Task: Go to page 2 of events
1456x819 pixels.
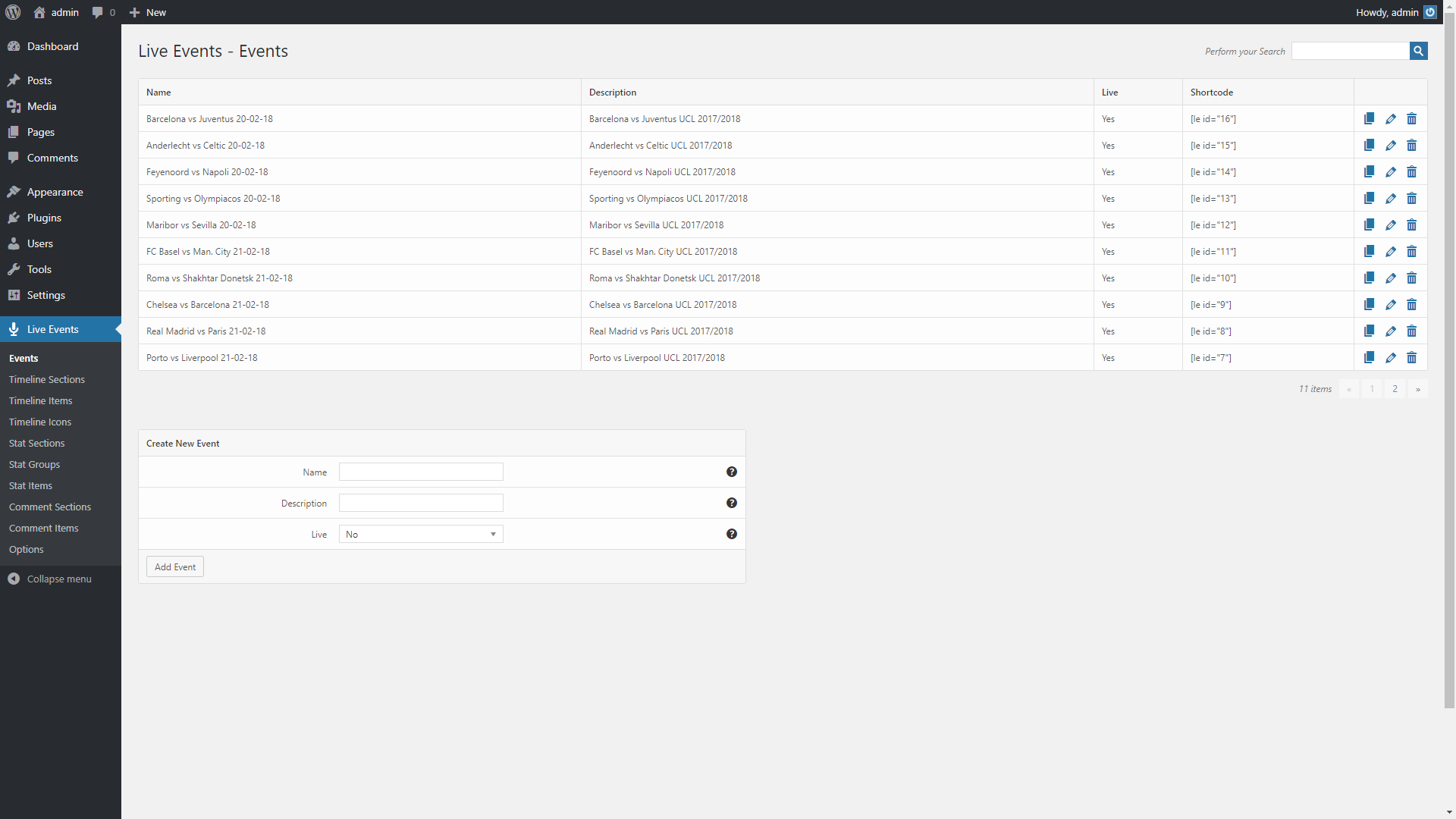Action: (1395, 388)
